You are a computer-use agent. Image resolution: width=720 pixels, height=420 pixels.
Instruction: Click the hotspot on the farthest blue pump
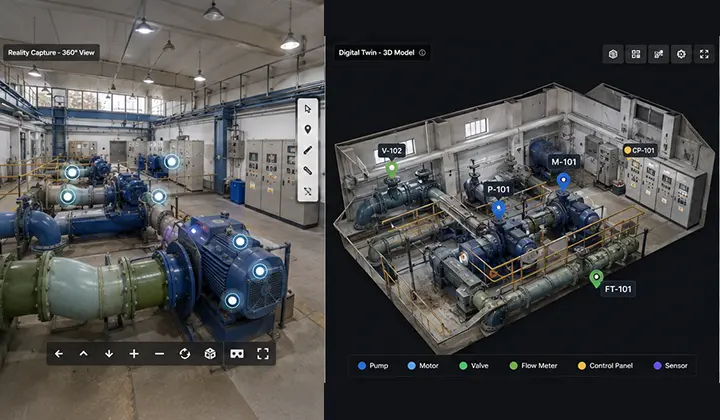[x=172, y=161]
